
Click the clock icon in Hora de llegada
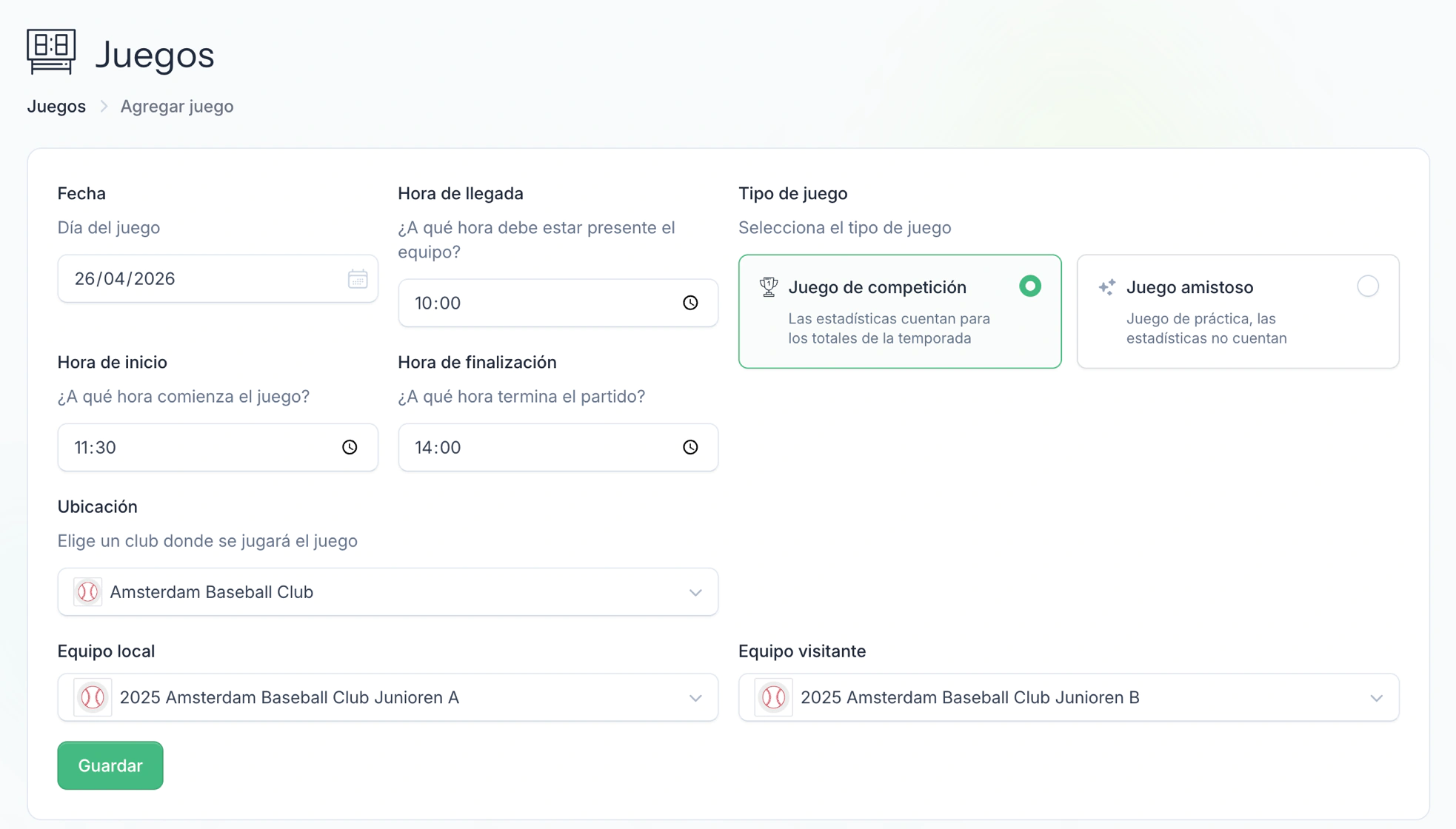(x=690, y=303)
